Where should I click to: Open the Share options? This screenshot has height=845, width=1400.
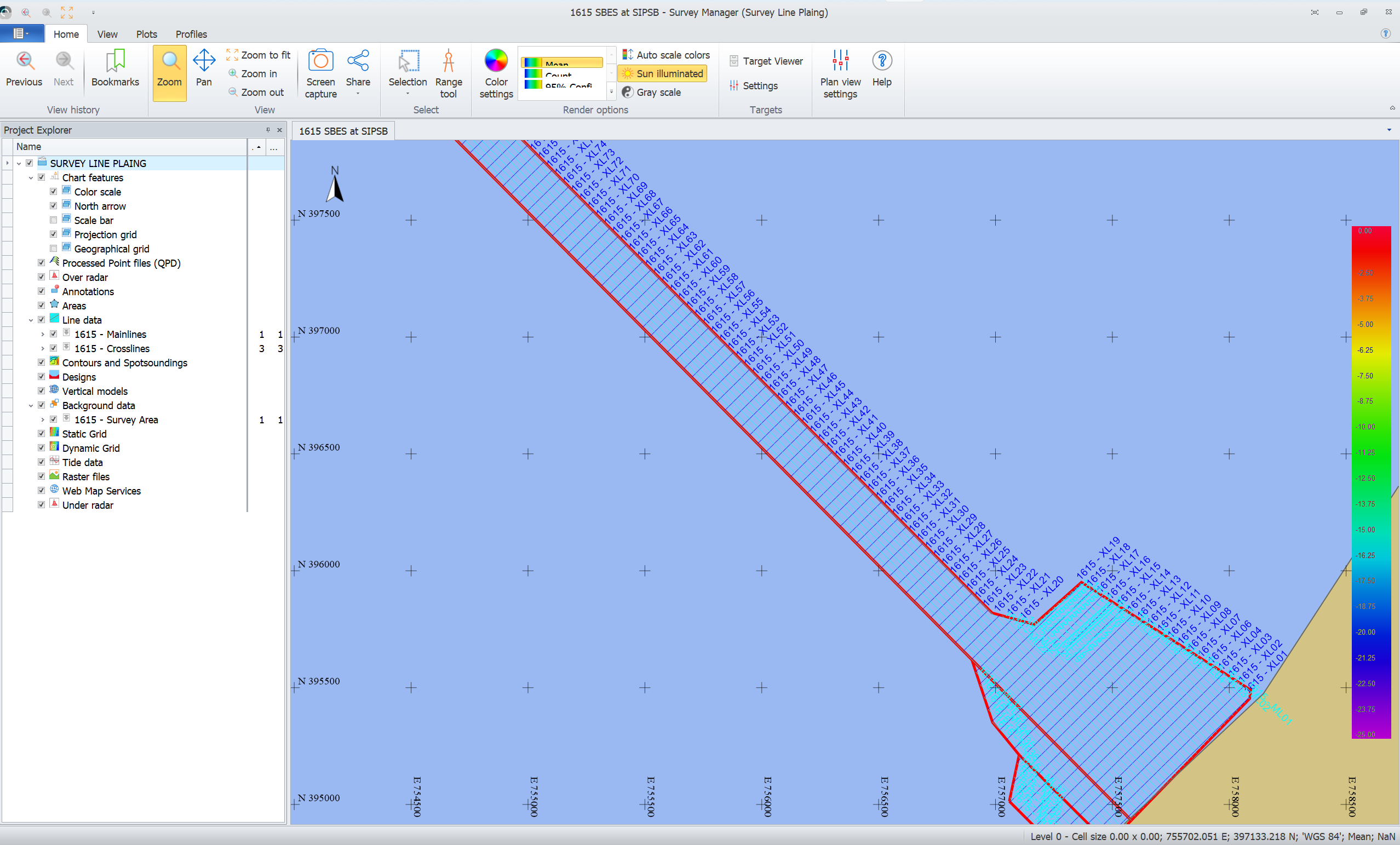tap(358, 72)
